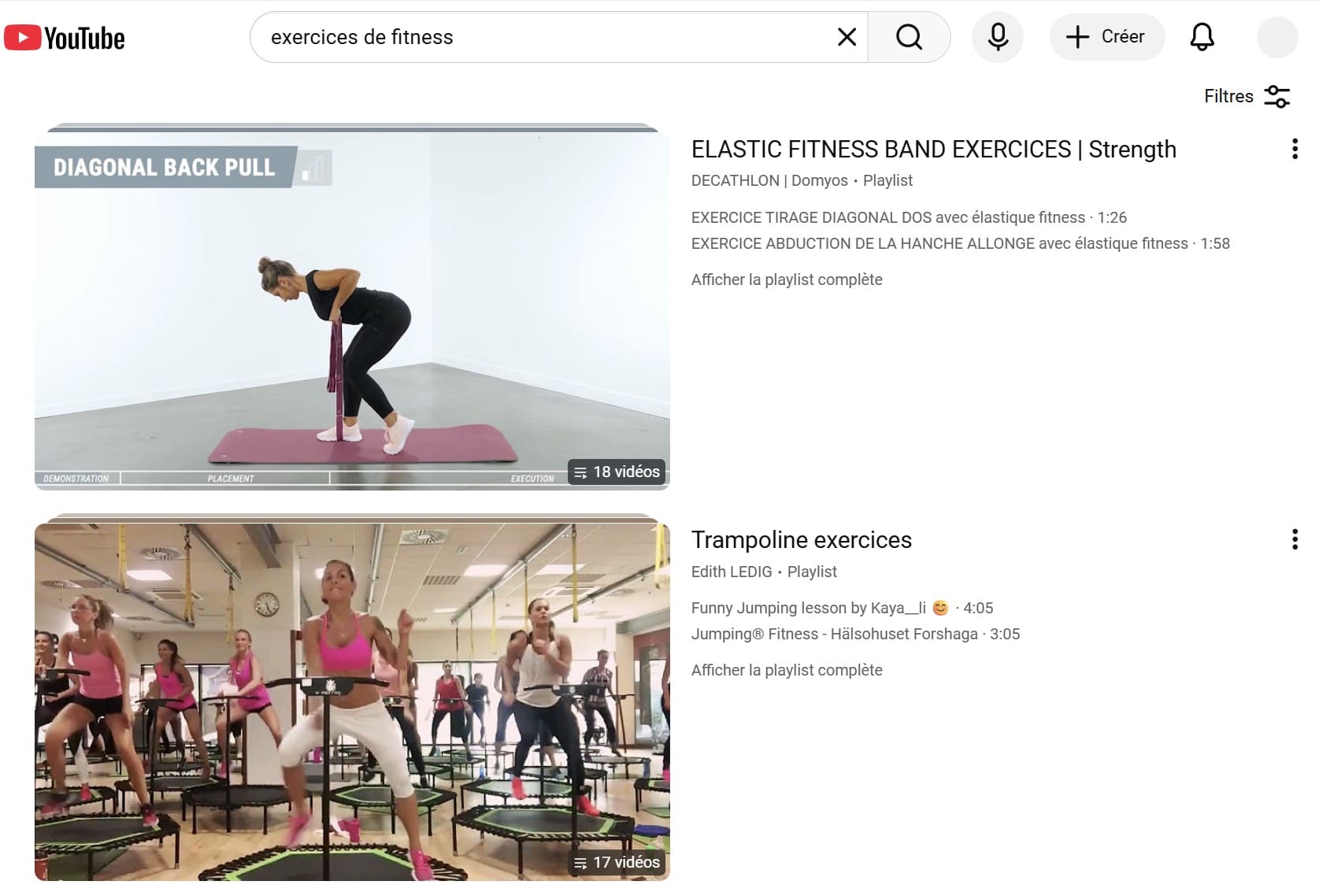This screenshot has height=896, width=1319.
Task: Open the Filtres search filters
Action: [x=1247, y=96]
